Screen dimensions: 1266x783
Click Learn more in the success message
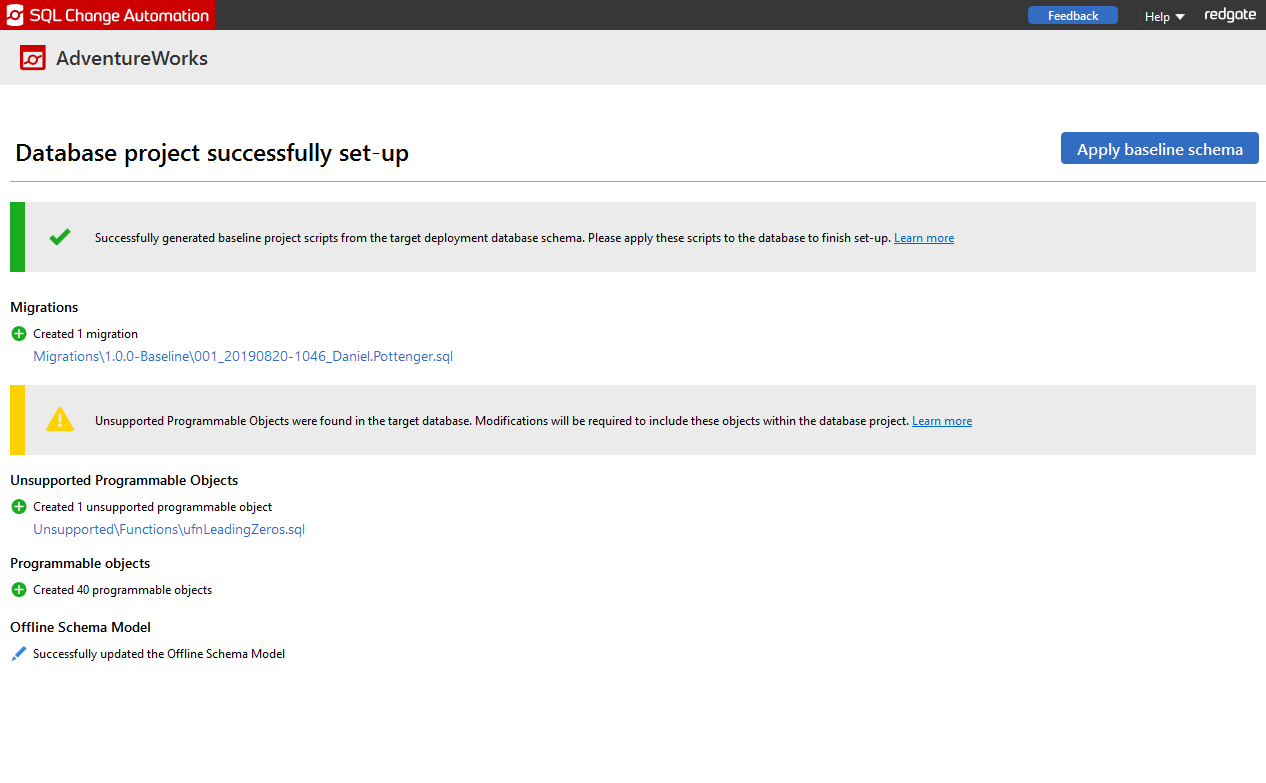(x=923, y=238)
